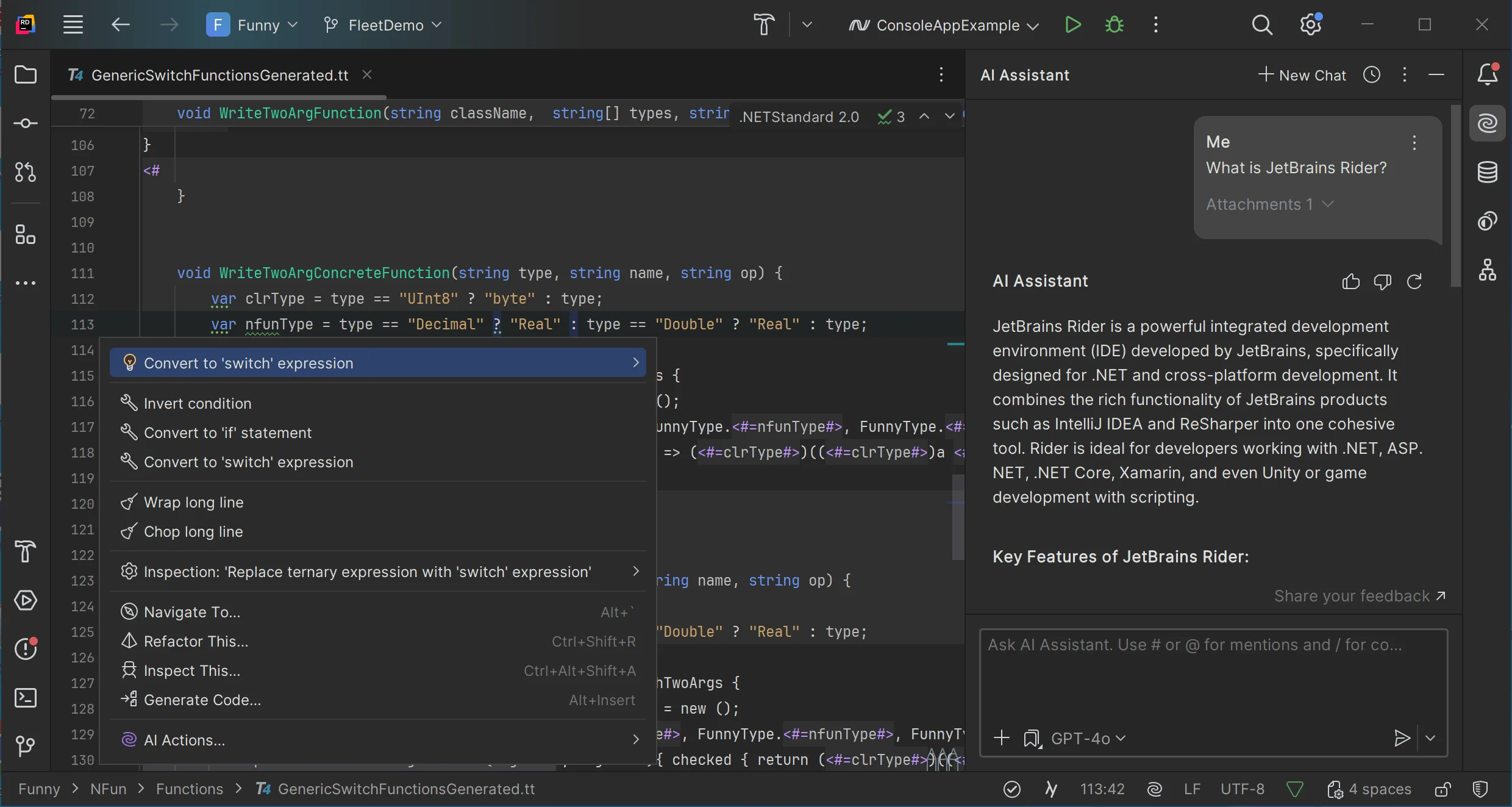Open the Terminal tool window
Viewport: 1512px width, 807px height.
click(25, 698)
